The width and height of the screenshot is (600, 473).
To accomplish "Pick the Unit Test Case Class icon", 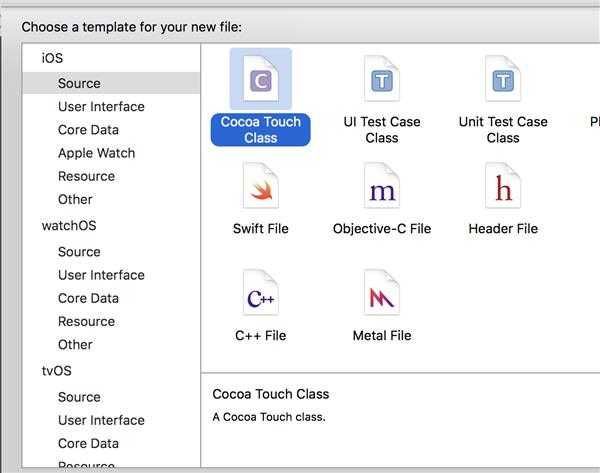I will (x=503, y=79).
